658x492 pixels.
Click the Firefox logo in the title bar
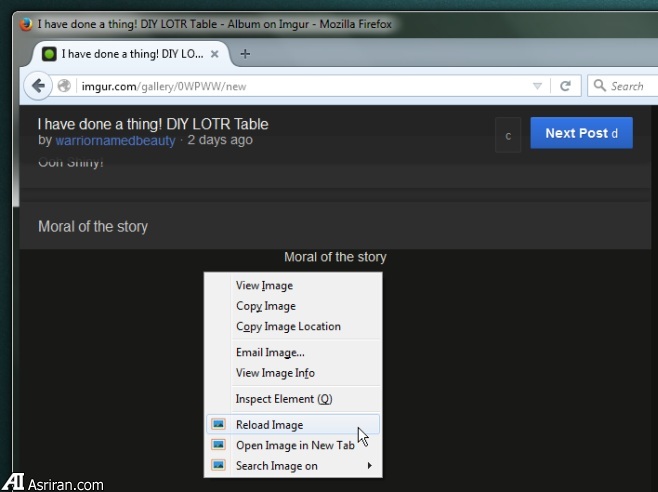pyautogui.click(x=26, y=22)
